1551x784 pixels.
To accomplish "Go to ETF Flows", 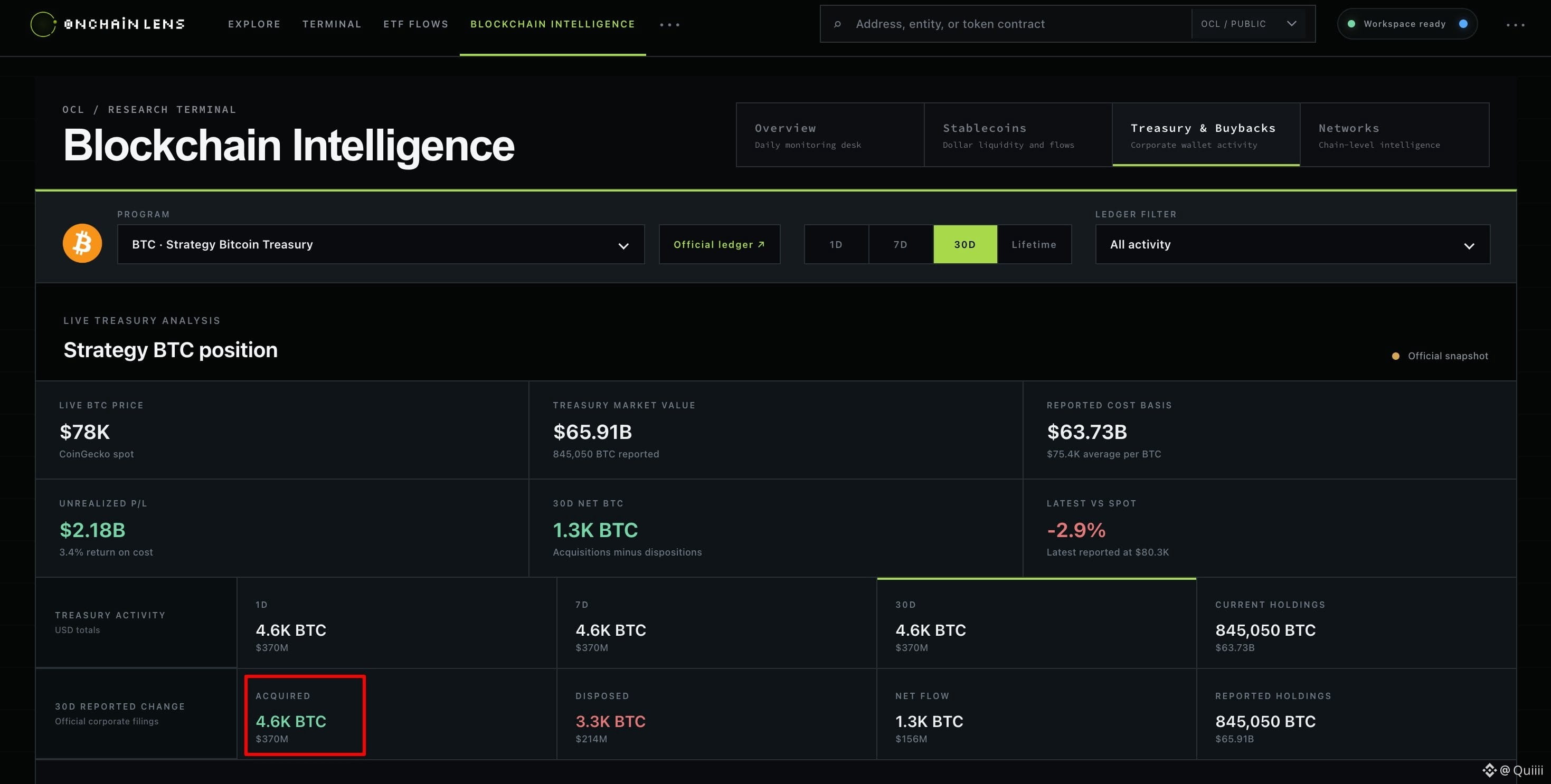I will [416, 24].
